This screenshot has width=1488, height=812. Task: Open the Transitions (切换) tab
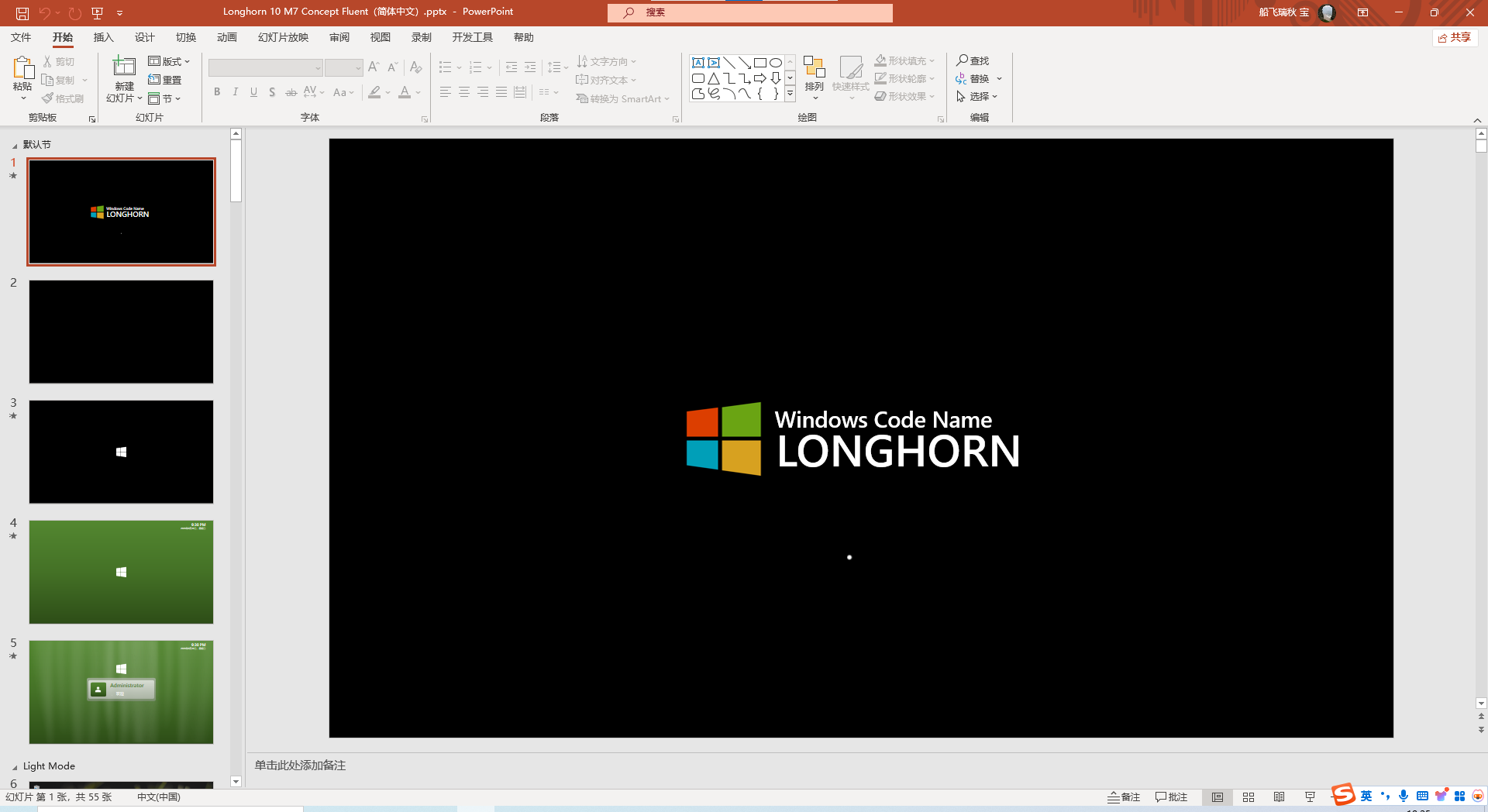click(185, 37)
